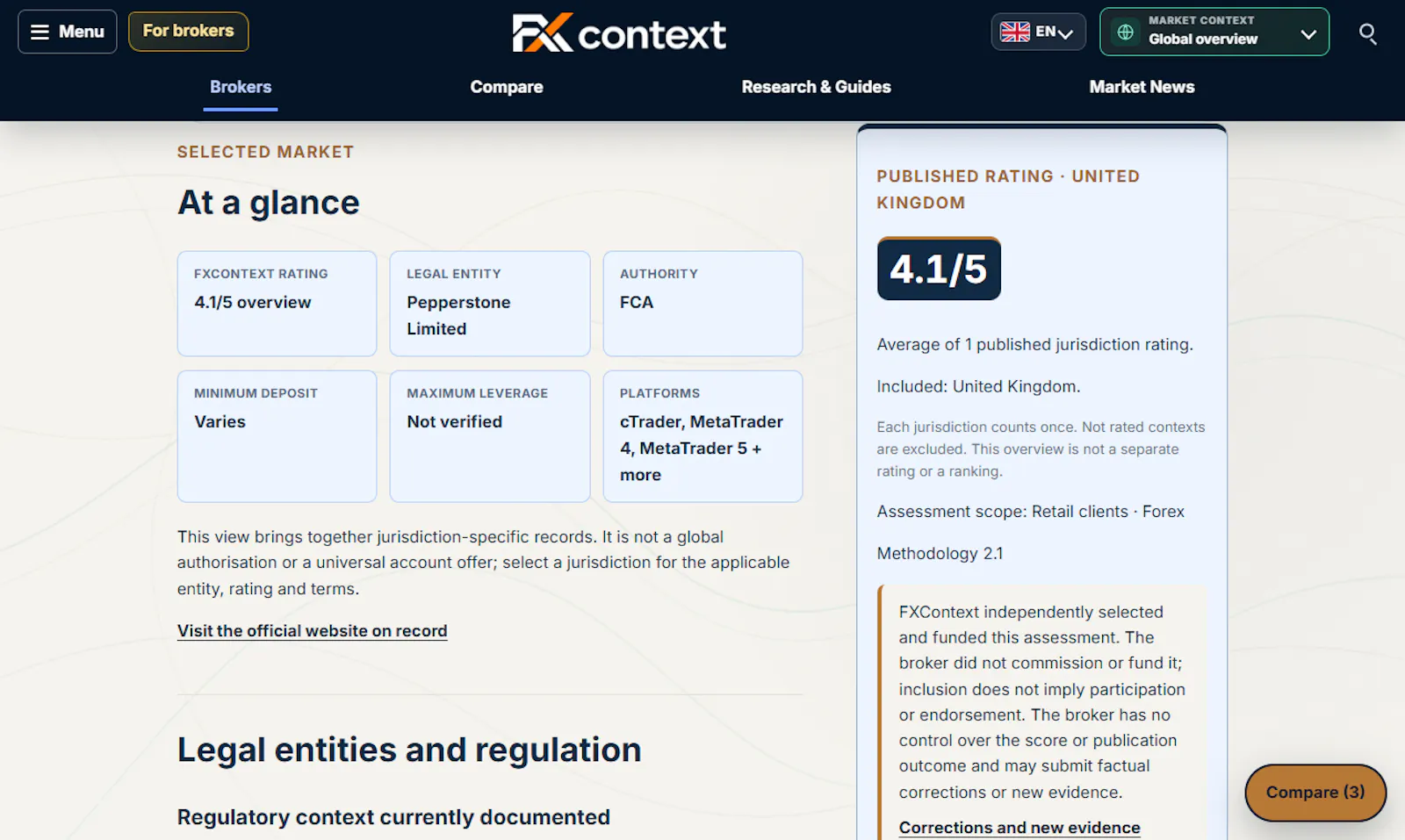Click the Authority FCA card
The height and width of the screenshot is (840, 1405).
[x=702, y=304]
